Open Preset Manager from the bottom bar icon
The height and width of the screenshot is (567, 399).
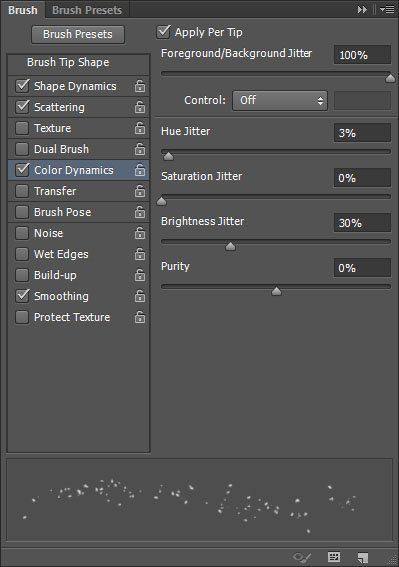[x=334, y=557]
